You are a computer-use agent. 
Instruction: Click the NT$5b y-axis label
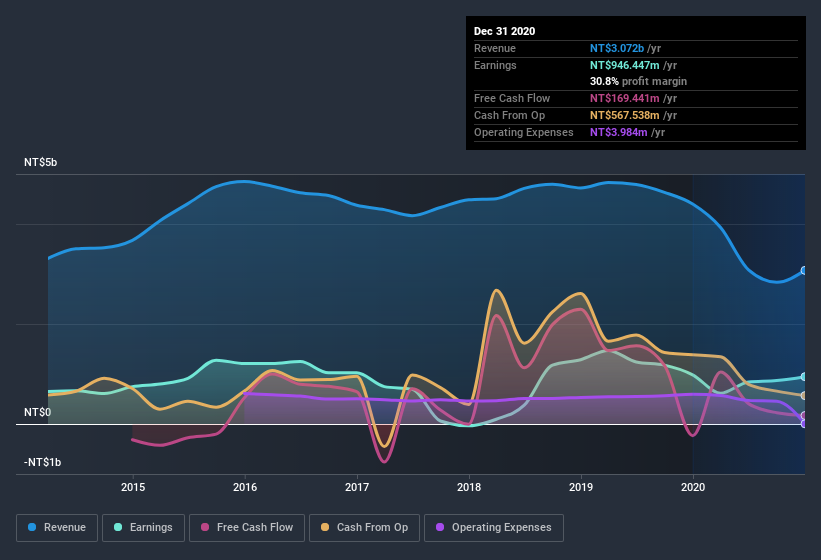[x=41, y=162]
